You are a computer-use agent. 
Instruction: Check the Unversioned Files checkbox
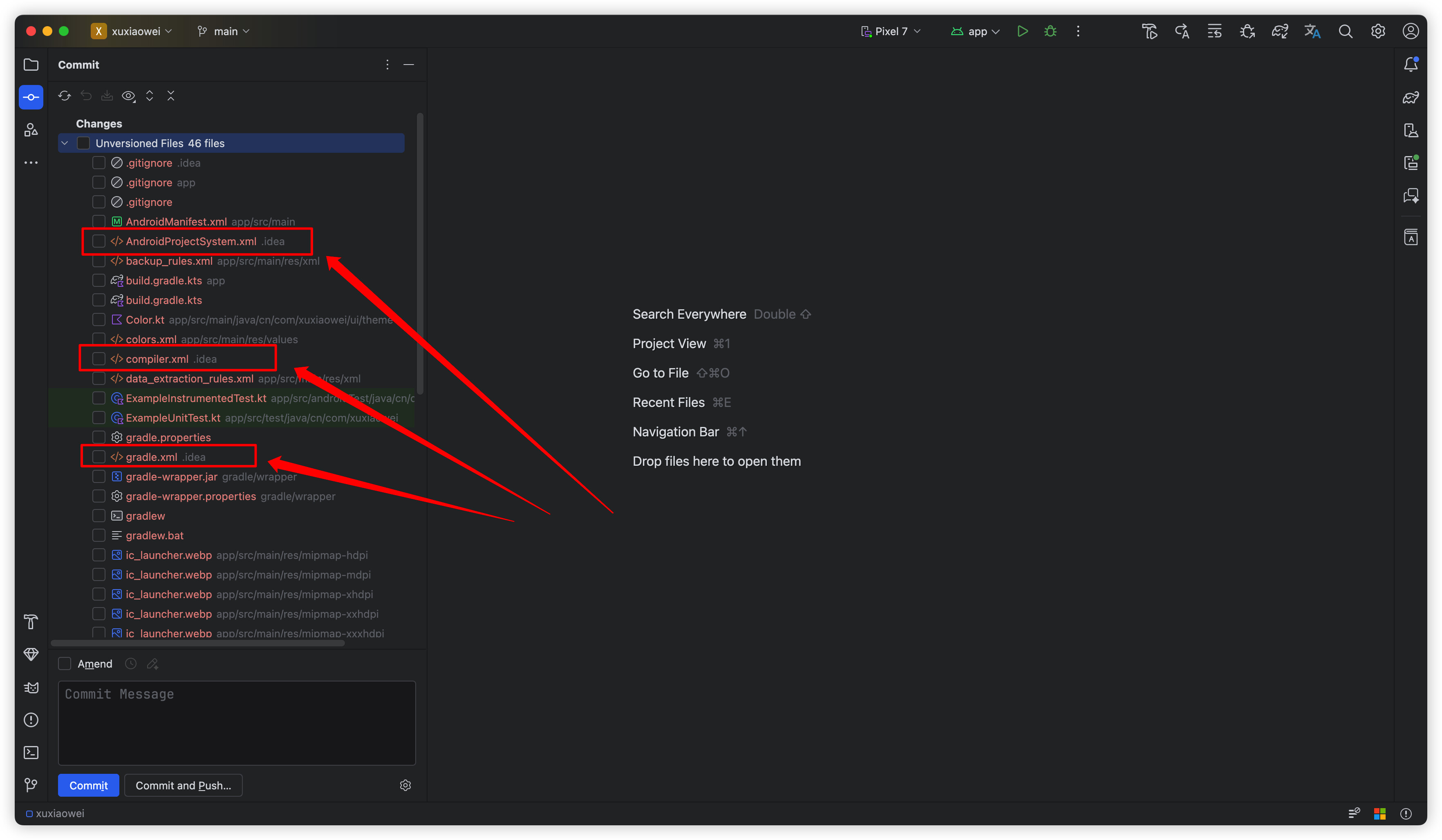pos(83,143)
